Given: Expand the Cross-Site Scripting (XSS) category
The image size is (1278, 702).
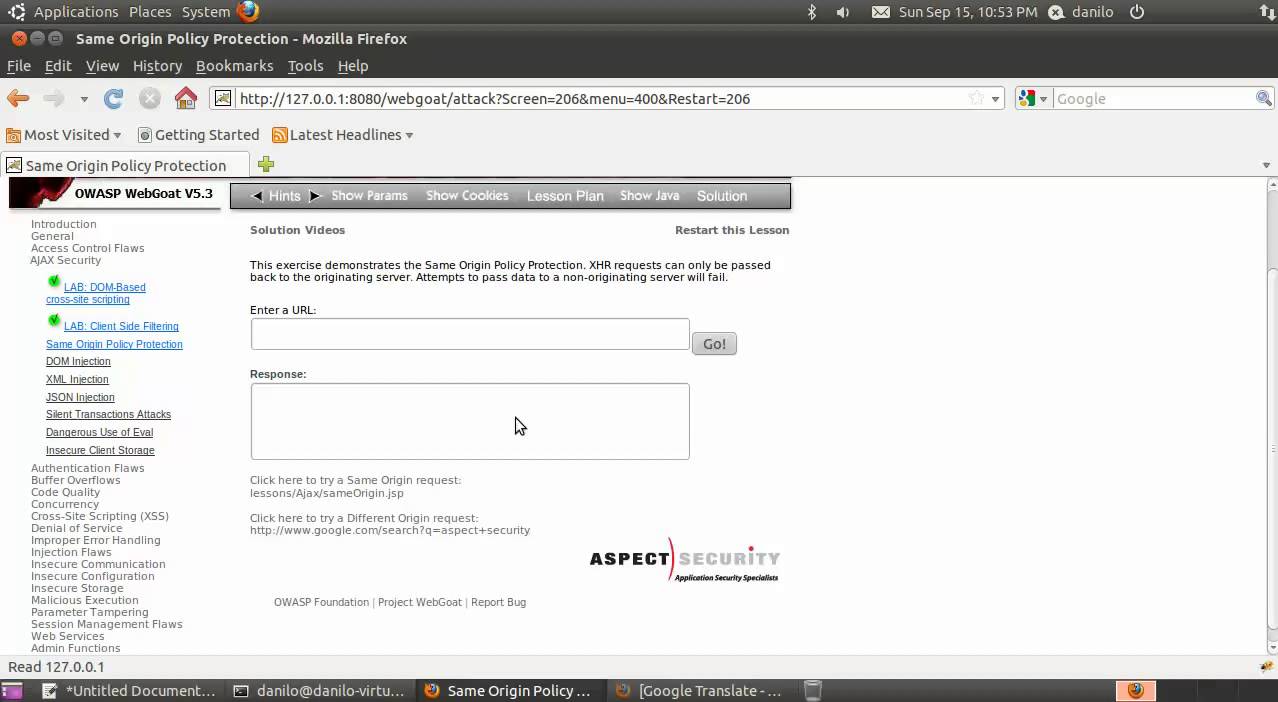Looking at the screenshot, I should [x=100, y=516].
